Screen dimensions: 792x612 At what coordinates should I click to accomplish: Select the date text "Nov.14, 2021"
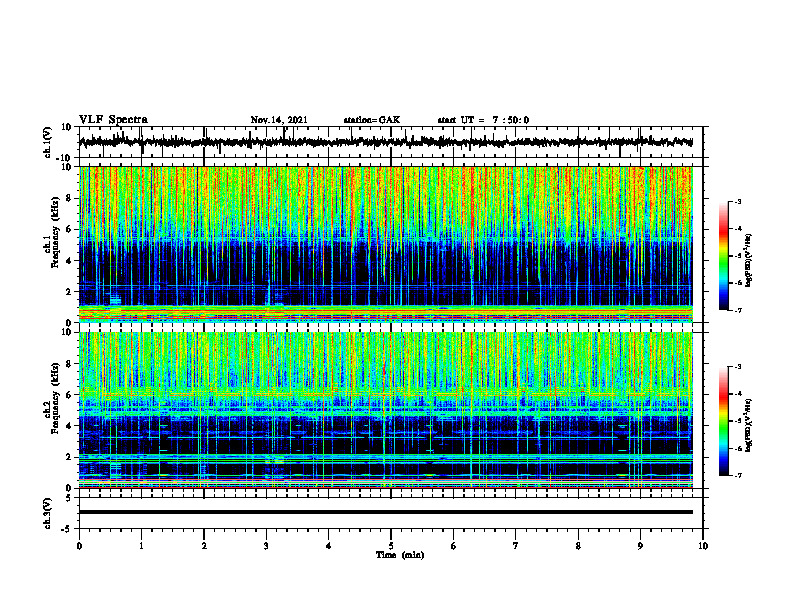(279, 120)
